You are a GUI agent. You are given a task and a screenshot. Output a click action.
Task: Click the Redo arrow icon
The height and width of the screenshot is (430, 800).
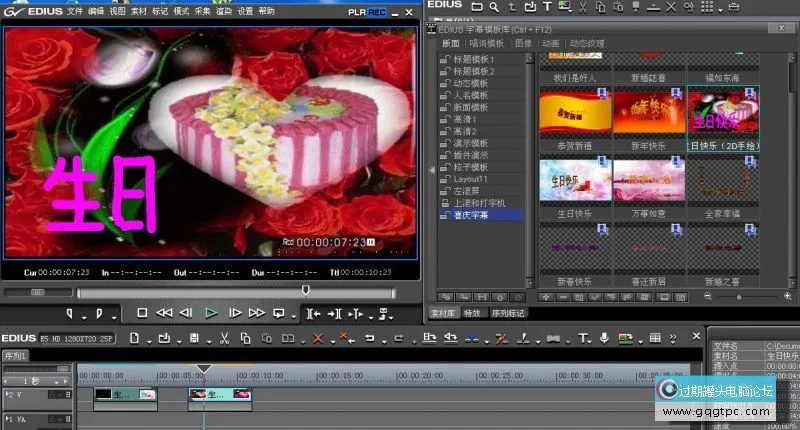coord(399,338)
